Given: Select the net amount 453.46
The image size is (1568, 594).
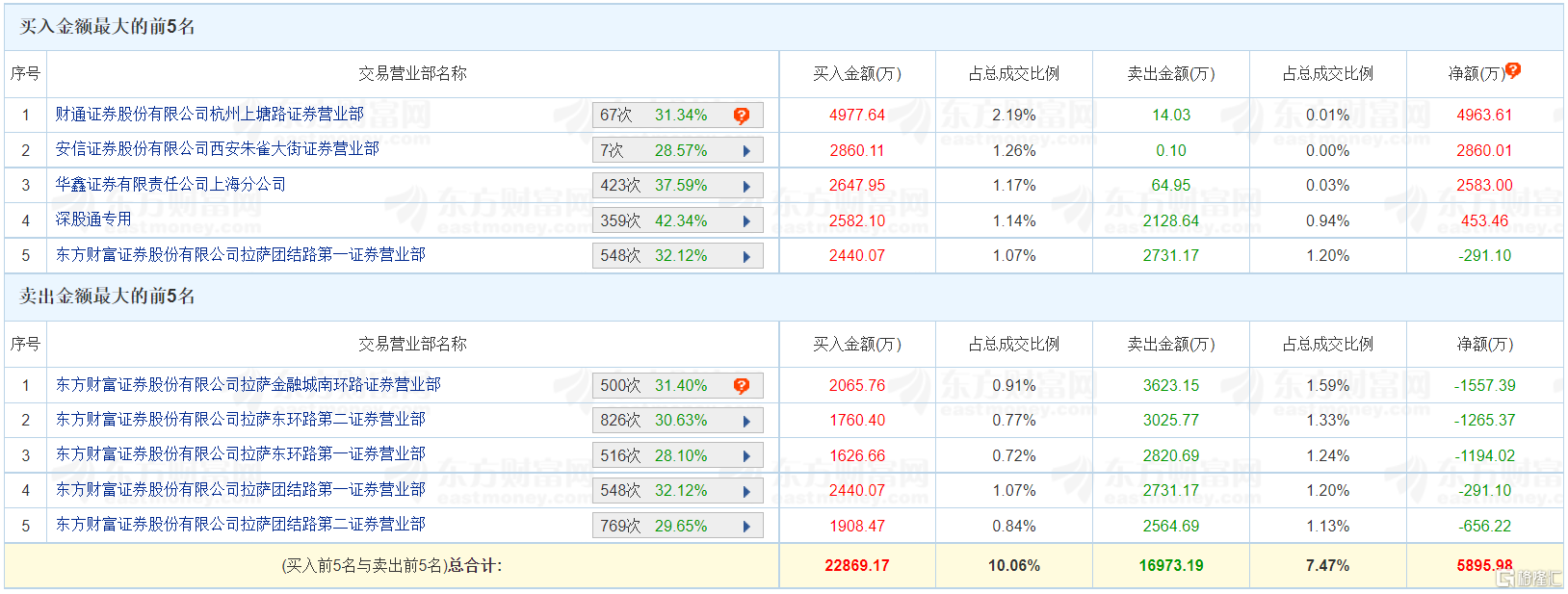Looking at the screenshot, I should click(1484, 220).
